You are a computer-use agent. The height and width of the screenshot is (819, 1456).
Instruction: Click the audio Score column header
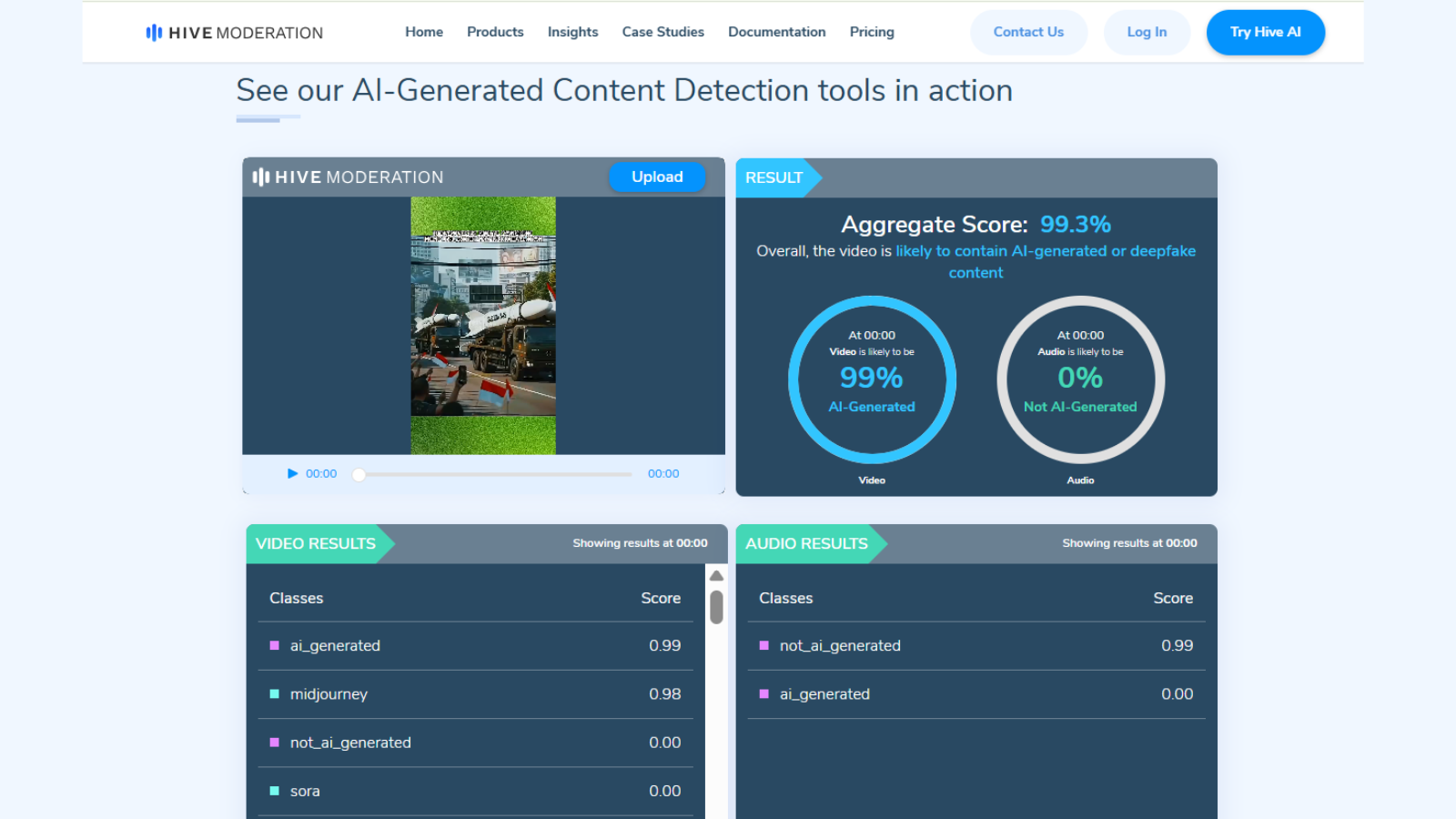tap(1173, 598)
